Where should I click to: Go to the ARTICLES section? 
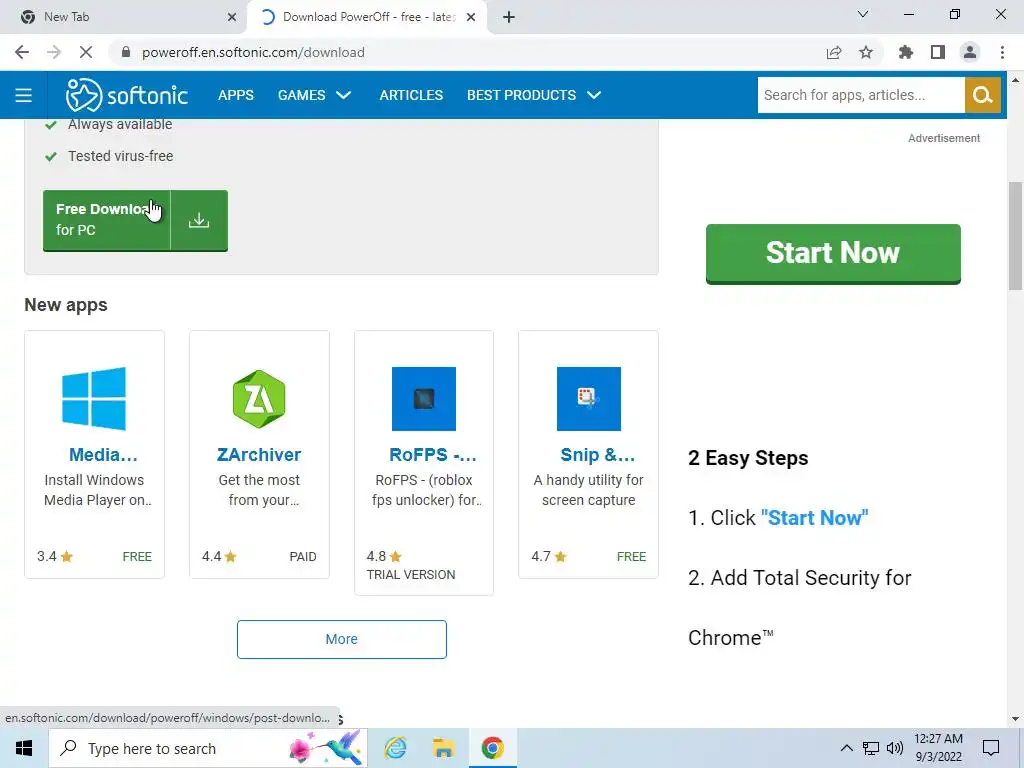pyautogui.click(x=411, y=95)
